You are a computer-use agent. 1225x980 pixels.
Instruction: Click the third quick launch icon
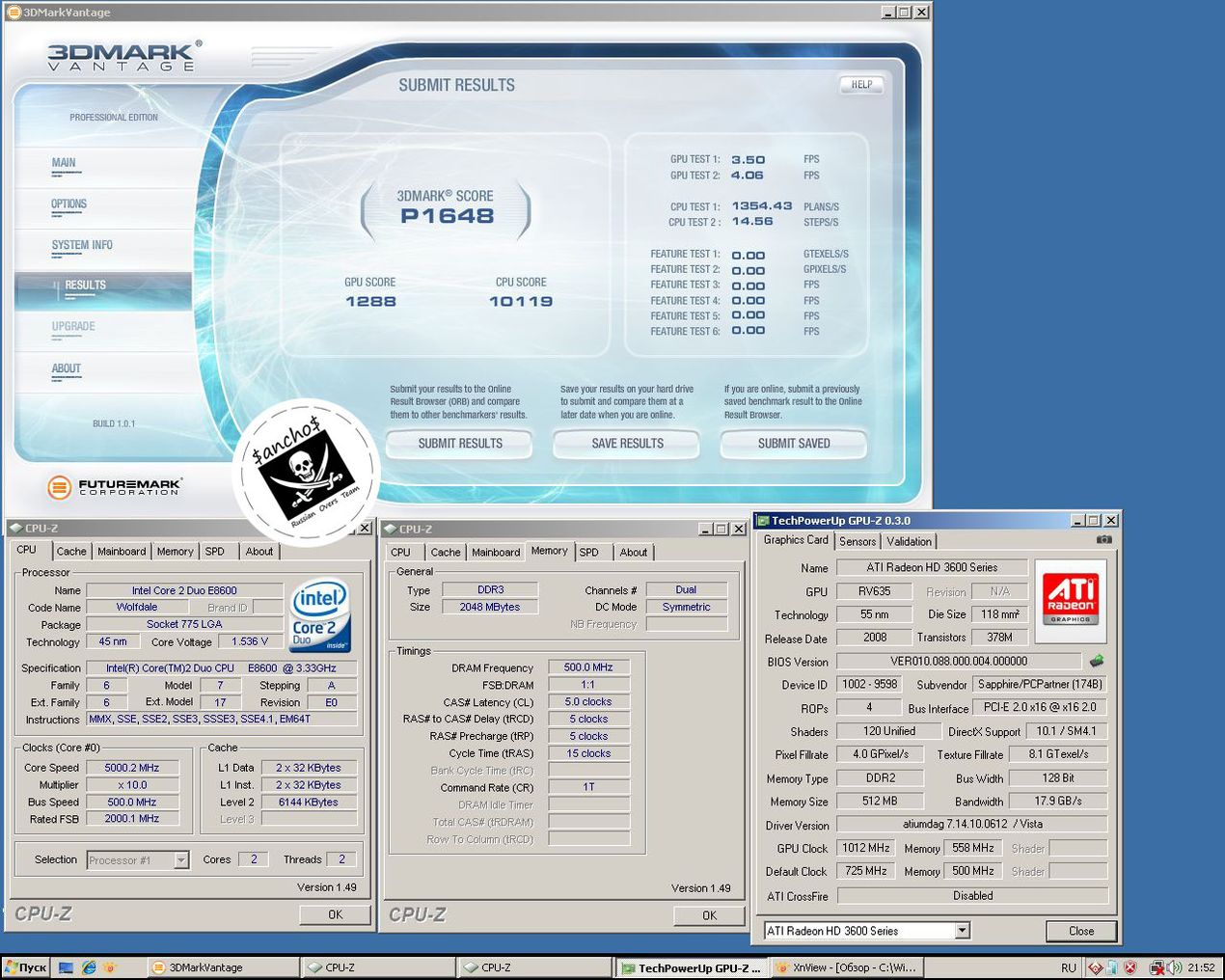[109, 967]
